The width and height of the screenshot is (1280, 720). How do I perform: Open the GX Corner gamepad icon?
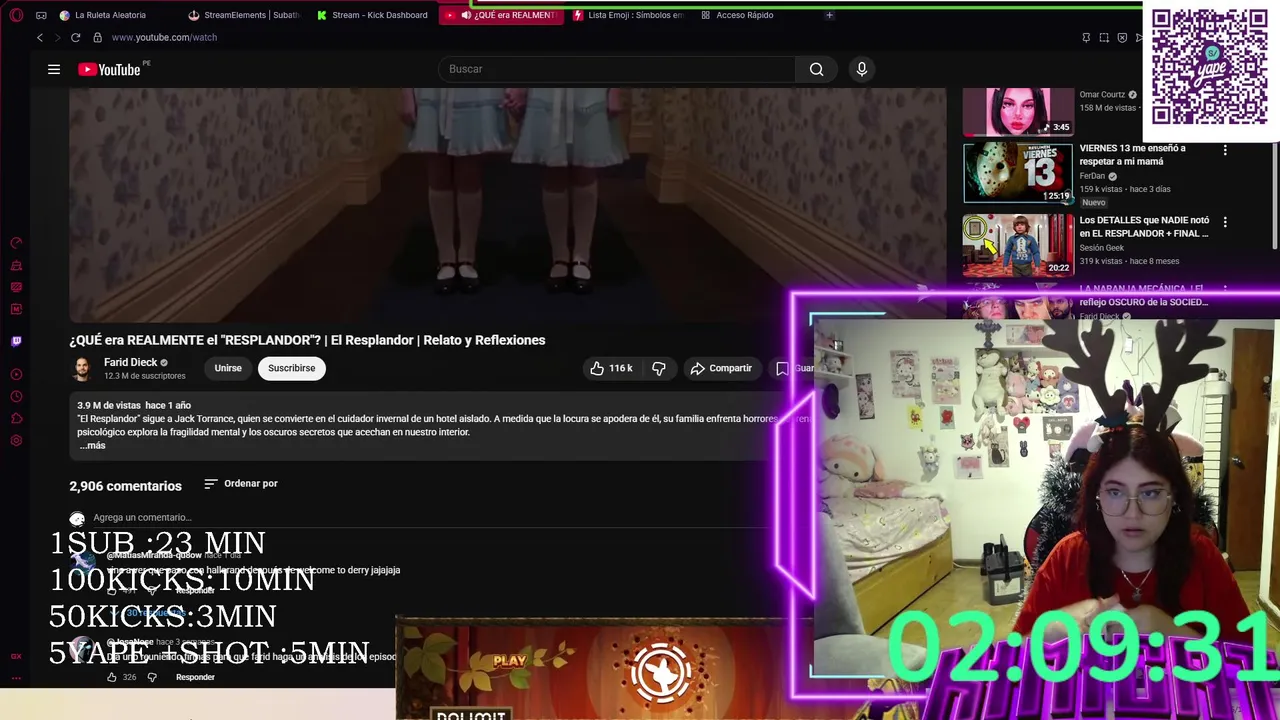point(41,15)
